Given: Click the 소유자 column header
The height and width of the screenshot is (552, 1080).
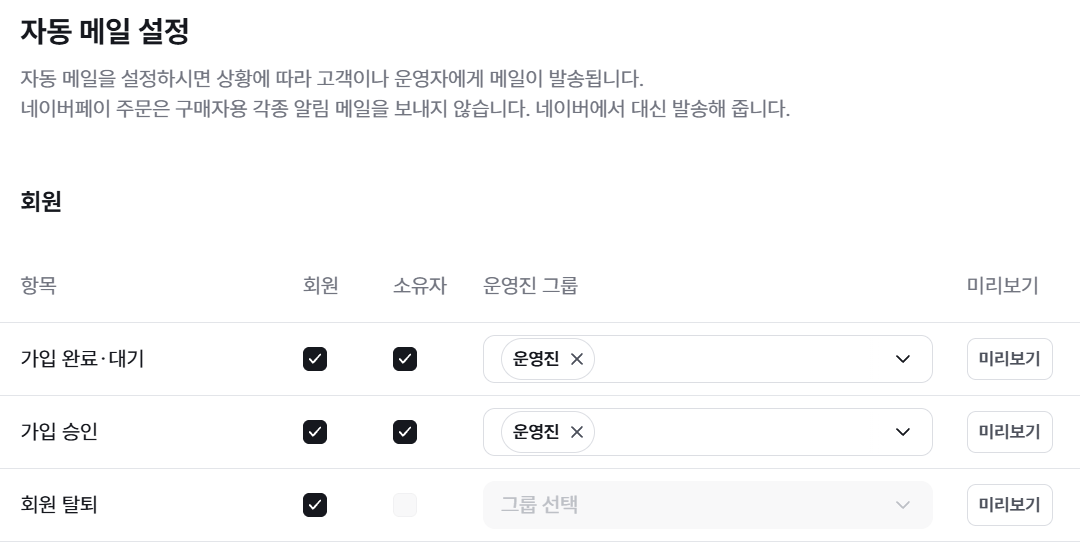Looking at the screenshot, I should tap(420, 286).
